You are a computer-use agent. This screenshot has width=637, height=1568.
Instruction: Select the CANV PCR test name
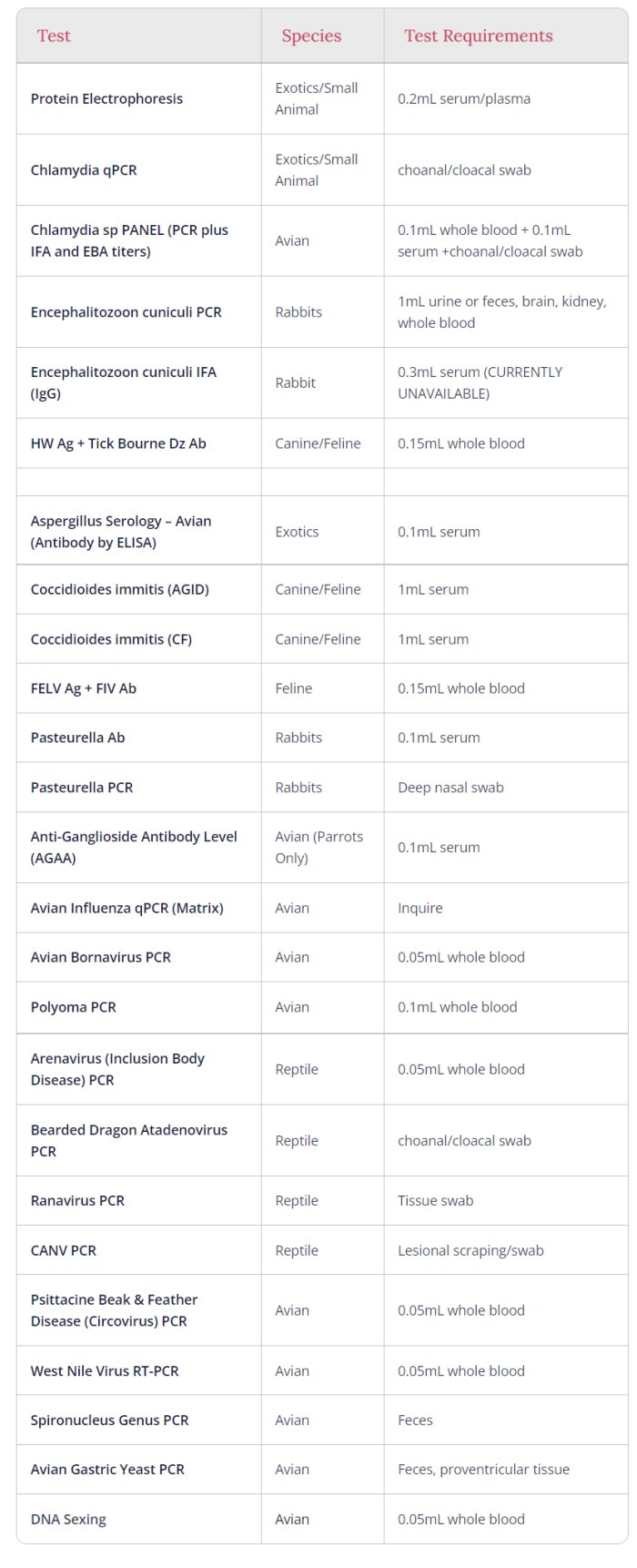63,1250
